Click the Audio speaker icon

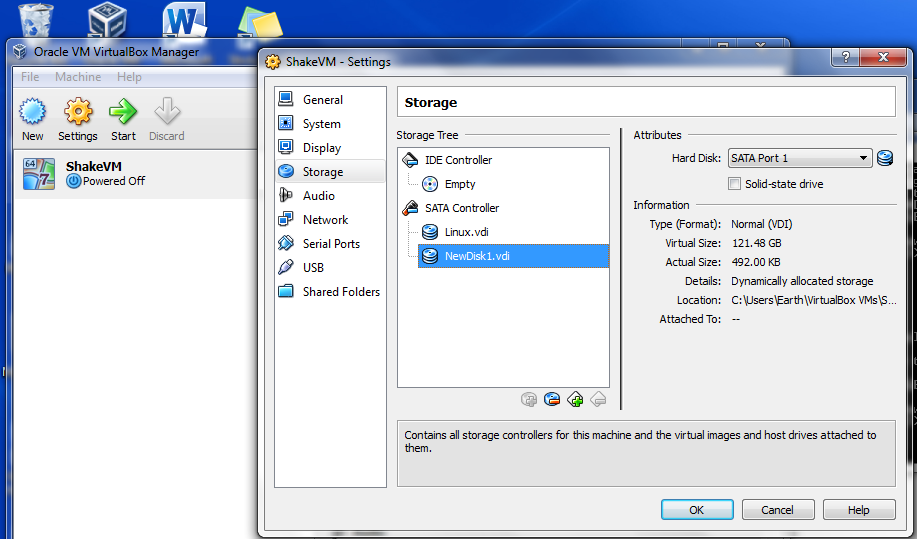click(x=285, y=195)
